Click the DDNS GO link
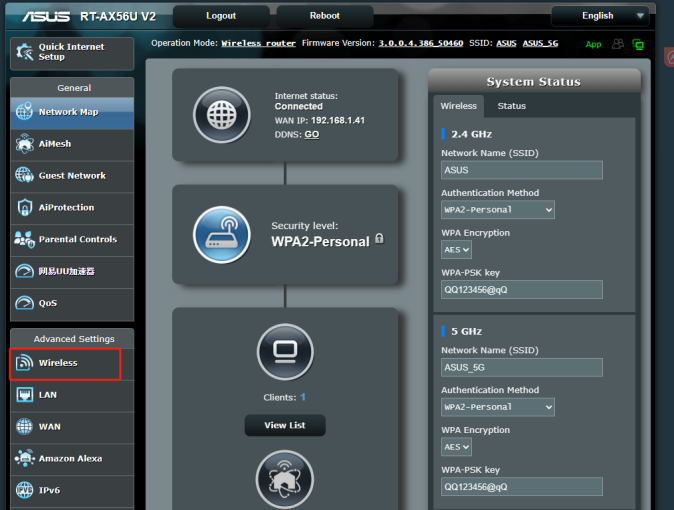Image resolution: width=674 pixels, height=510 pixels. click(x=312, y=134)
